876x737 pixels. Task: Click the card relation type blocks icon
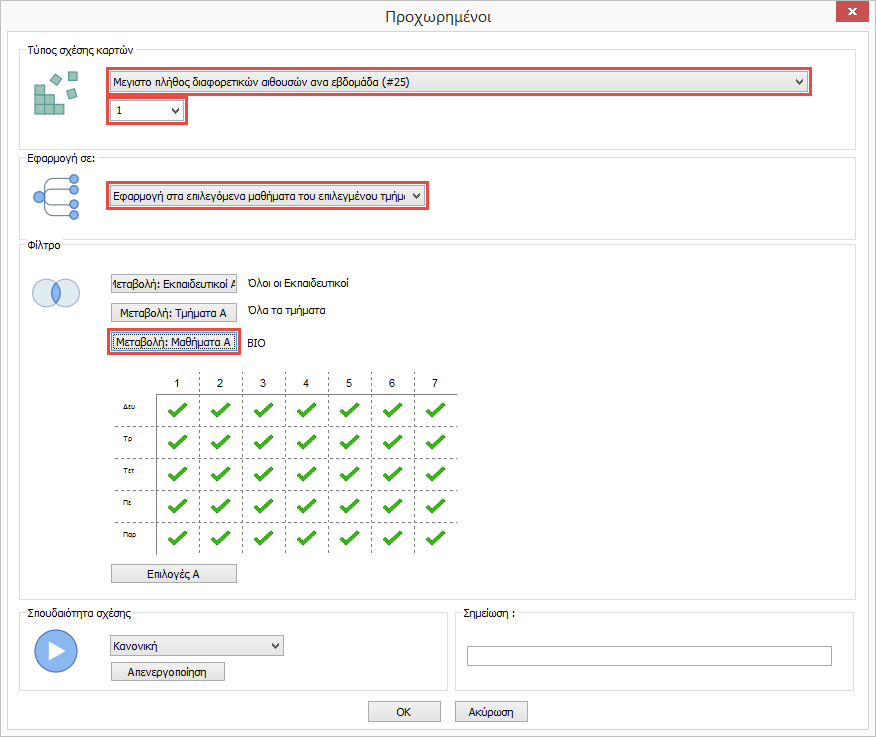pos(56,96)
